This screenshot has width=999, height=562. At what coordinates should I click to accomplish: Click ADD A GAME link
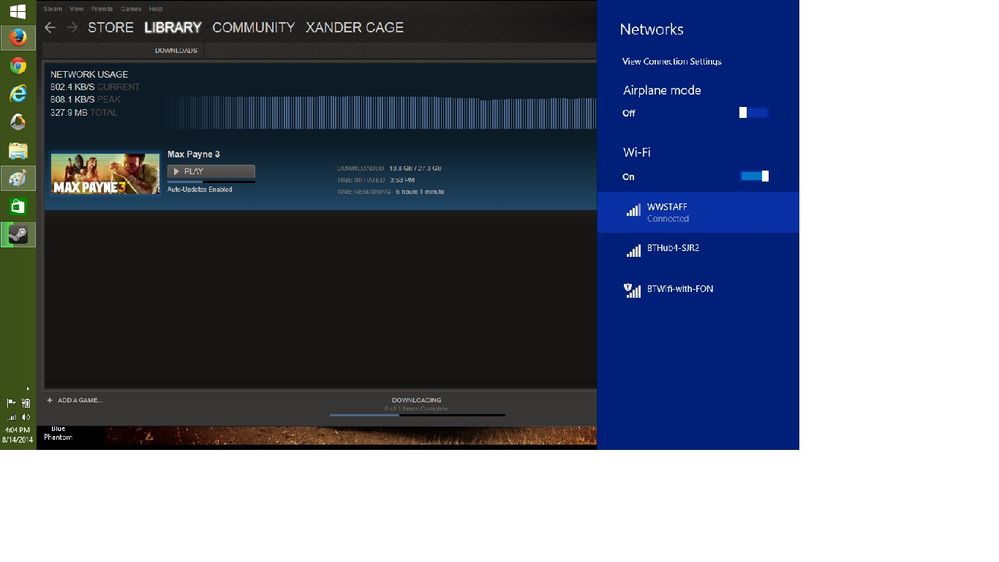pos(80,400)
